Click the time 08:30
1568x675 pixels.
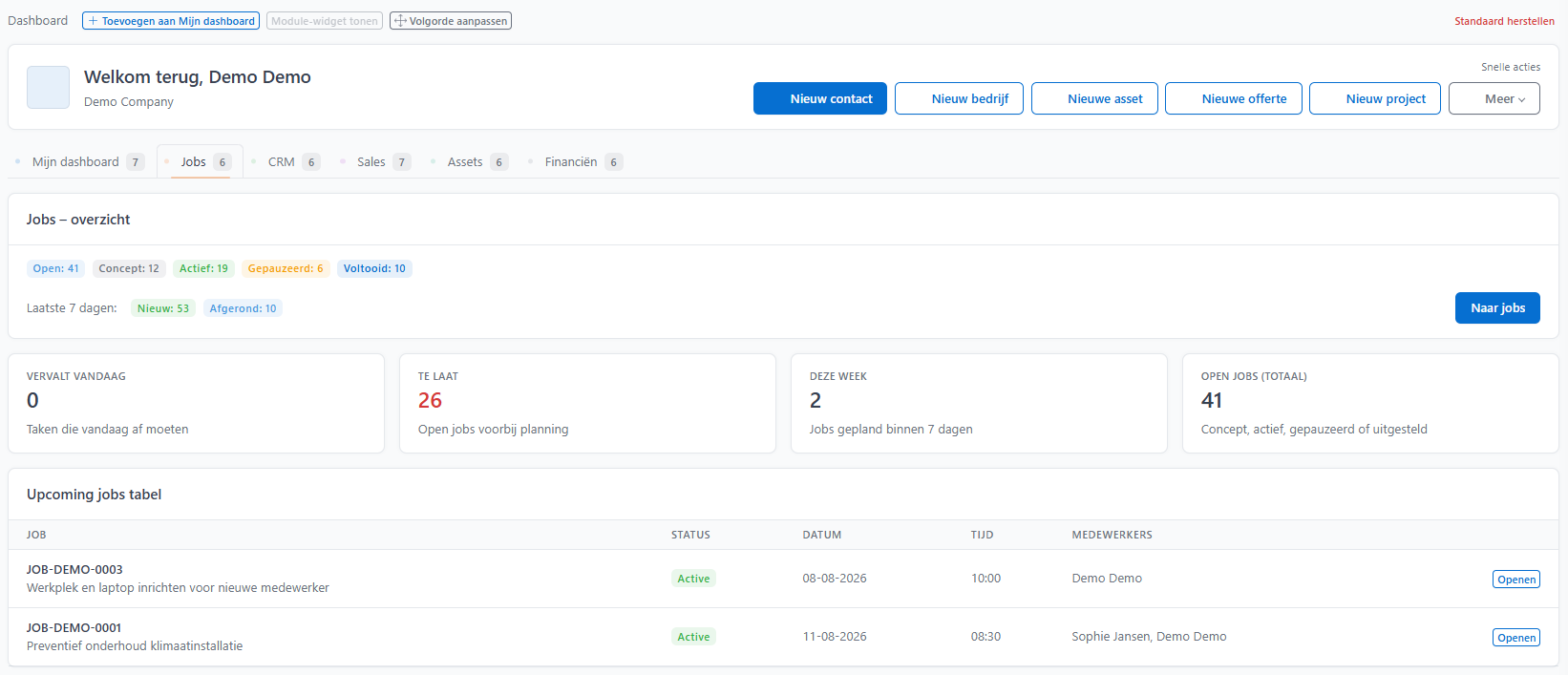coord(985,637)
